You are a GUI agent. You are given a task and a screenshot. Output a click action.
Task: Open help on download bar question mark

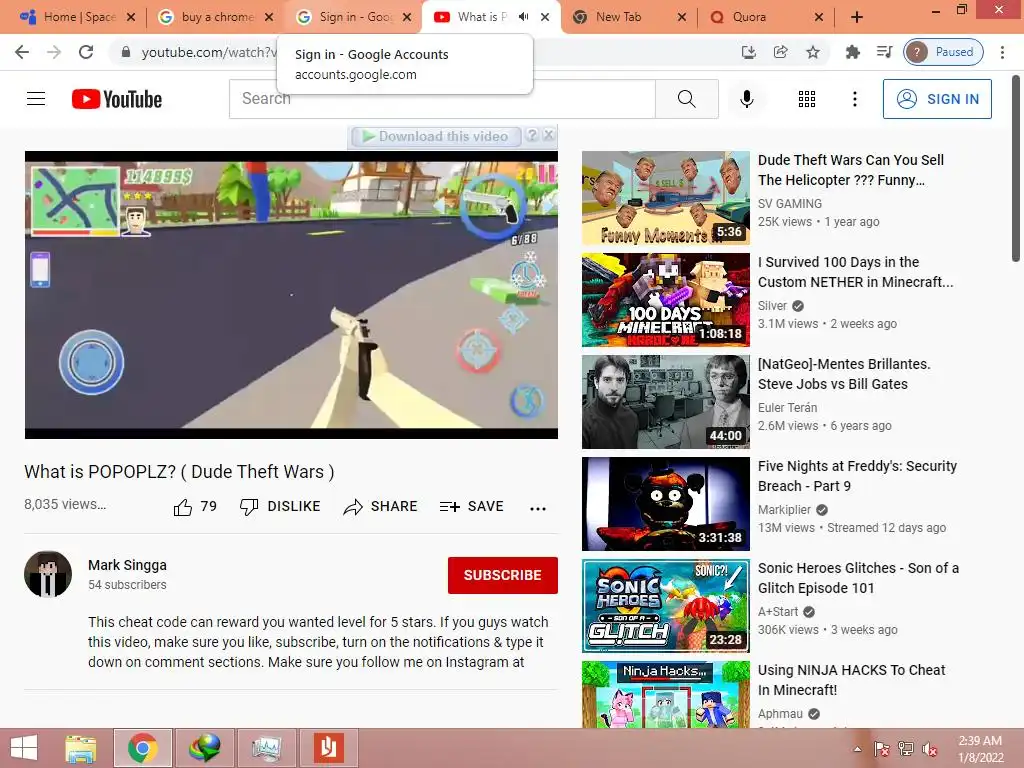[532, 135]
